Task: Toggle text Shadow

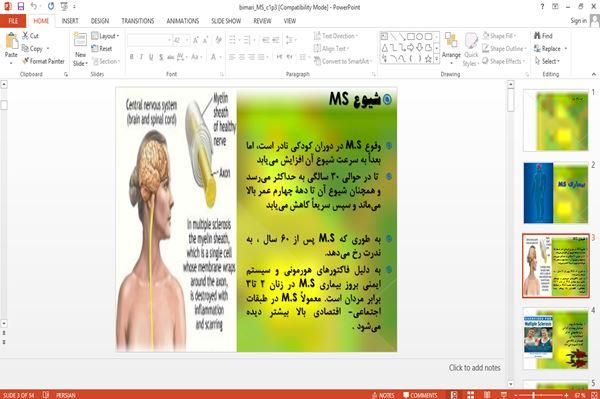Action: click(x=161, y=57)
